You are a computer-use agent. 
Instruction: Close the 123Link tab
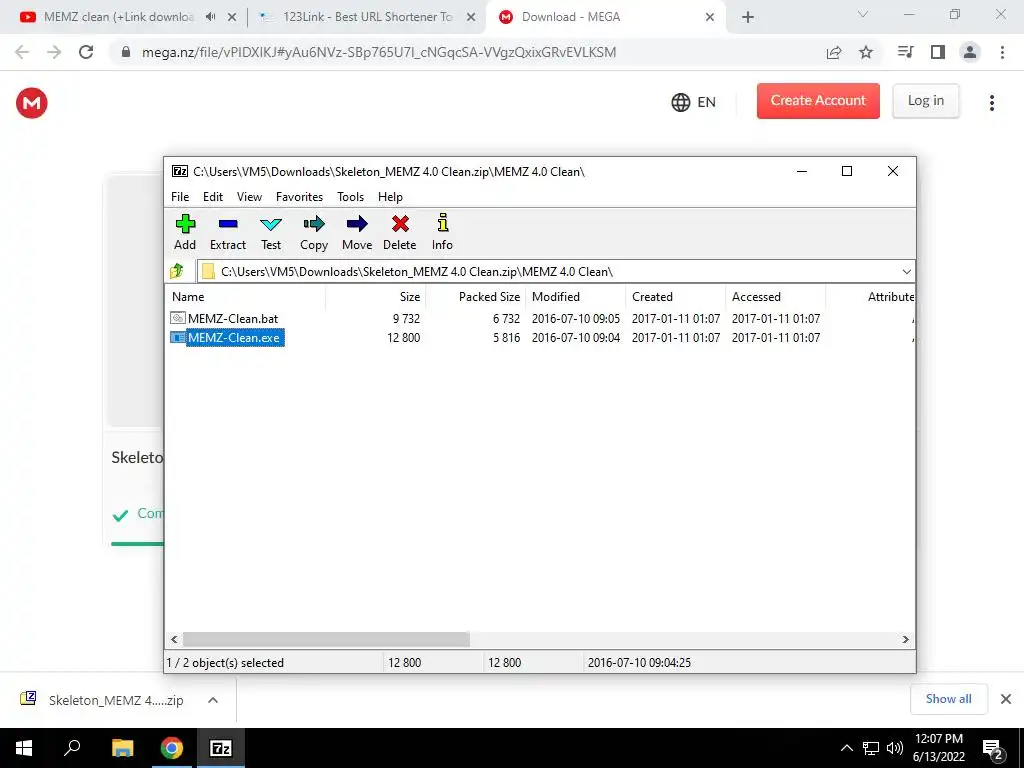[x=471, y=18]
